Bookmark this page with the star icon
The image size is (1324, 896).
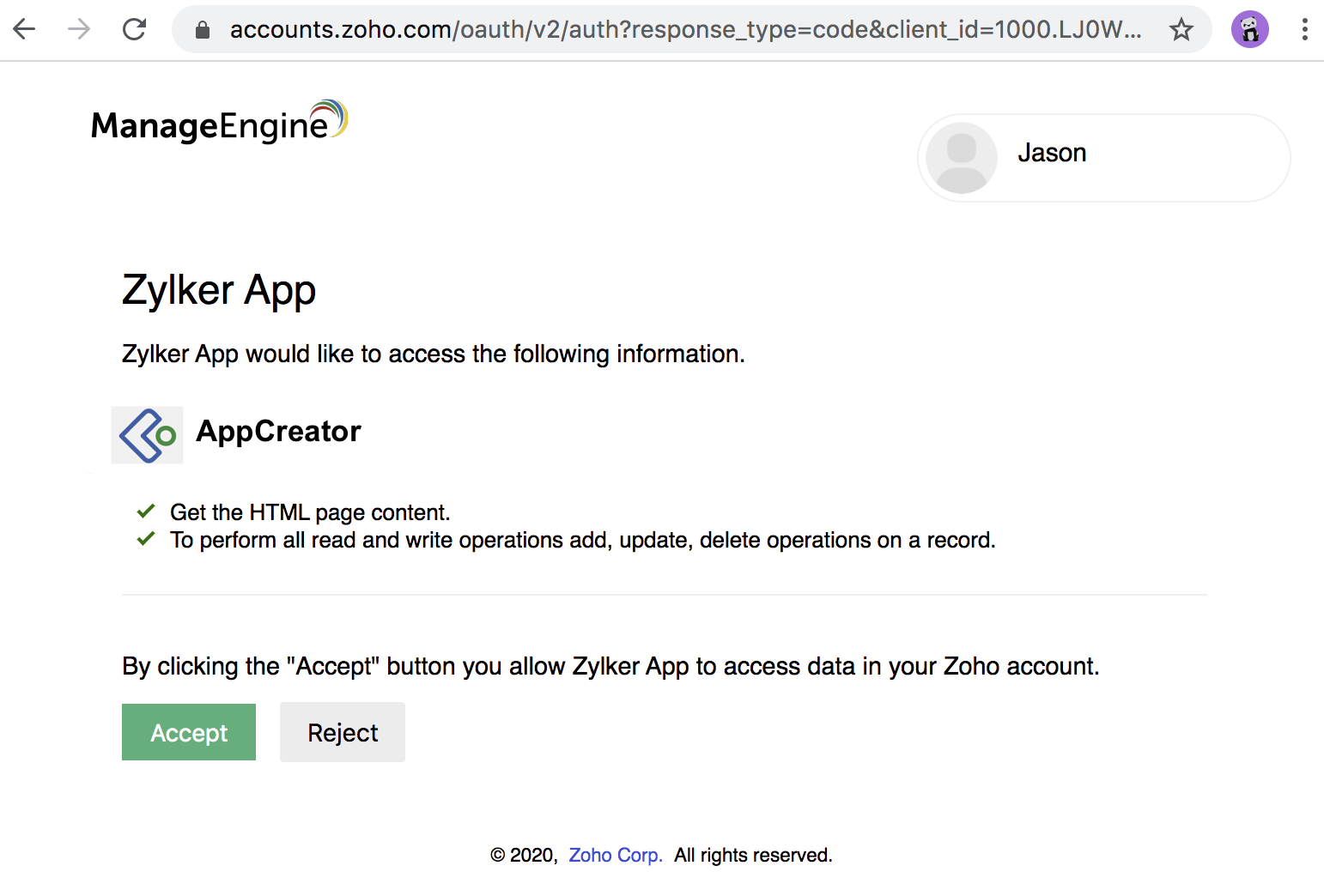tap(1181, 30)
